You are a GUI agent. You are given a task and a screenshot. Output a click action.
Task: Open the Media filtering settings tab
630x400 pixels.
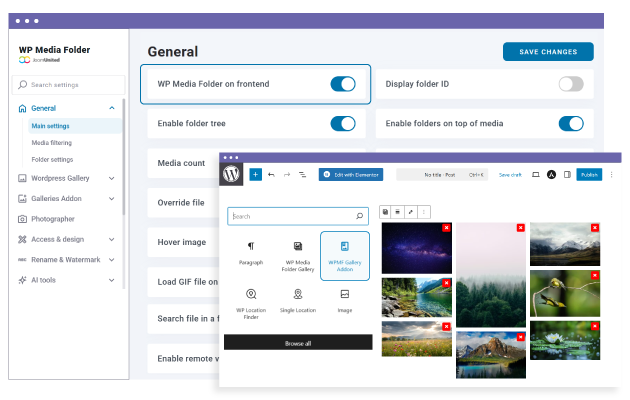coord(52,143)
